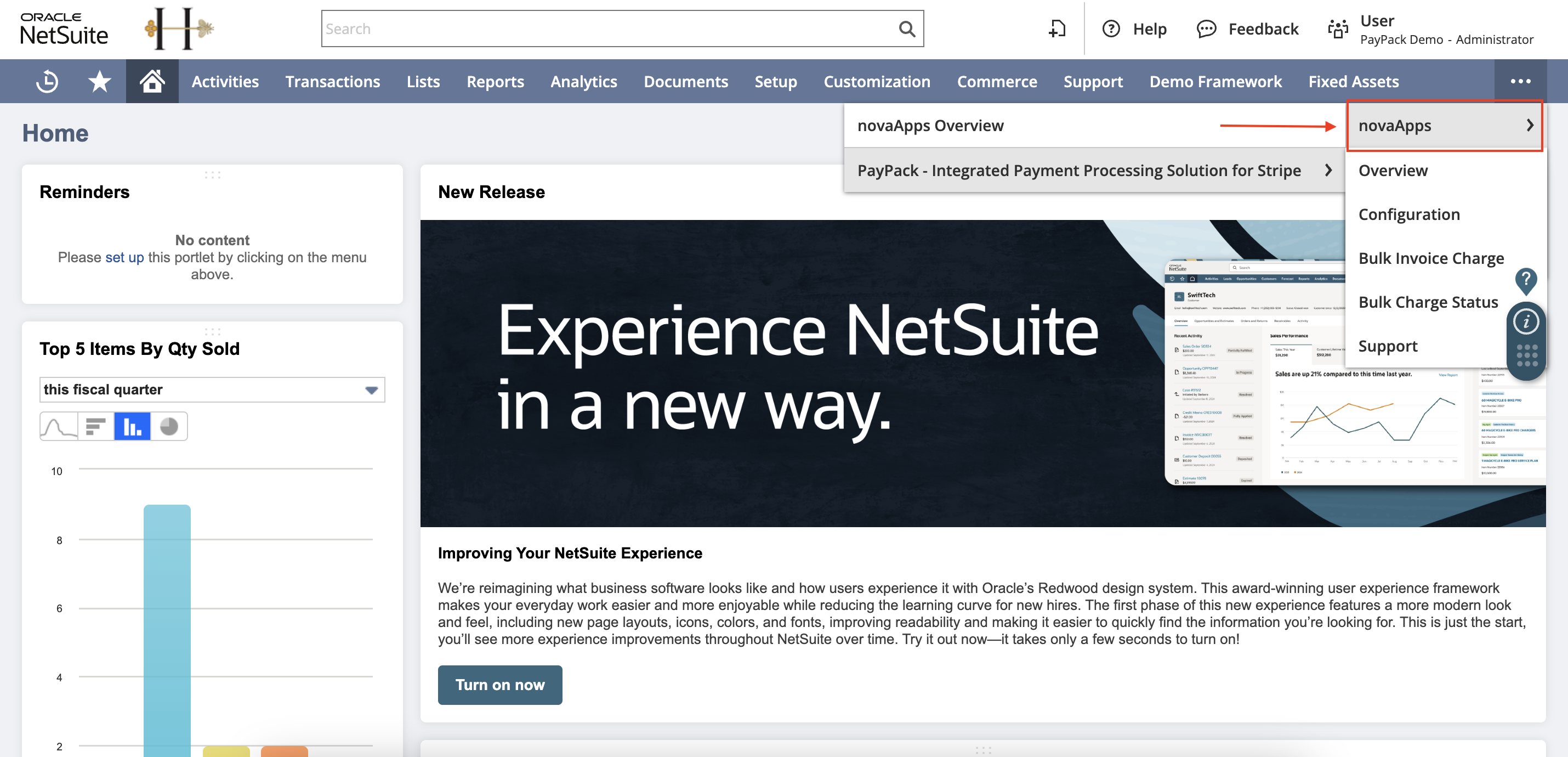The height and width of the screenshot is (757, 1568).
Task: Go to the Home icon tab
Action: pyautogui.click(x=152, y=81)
